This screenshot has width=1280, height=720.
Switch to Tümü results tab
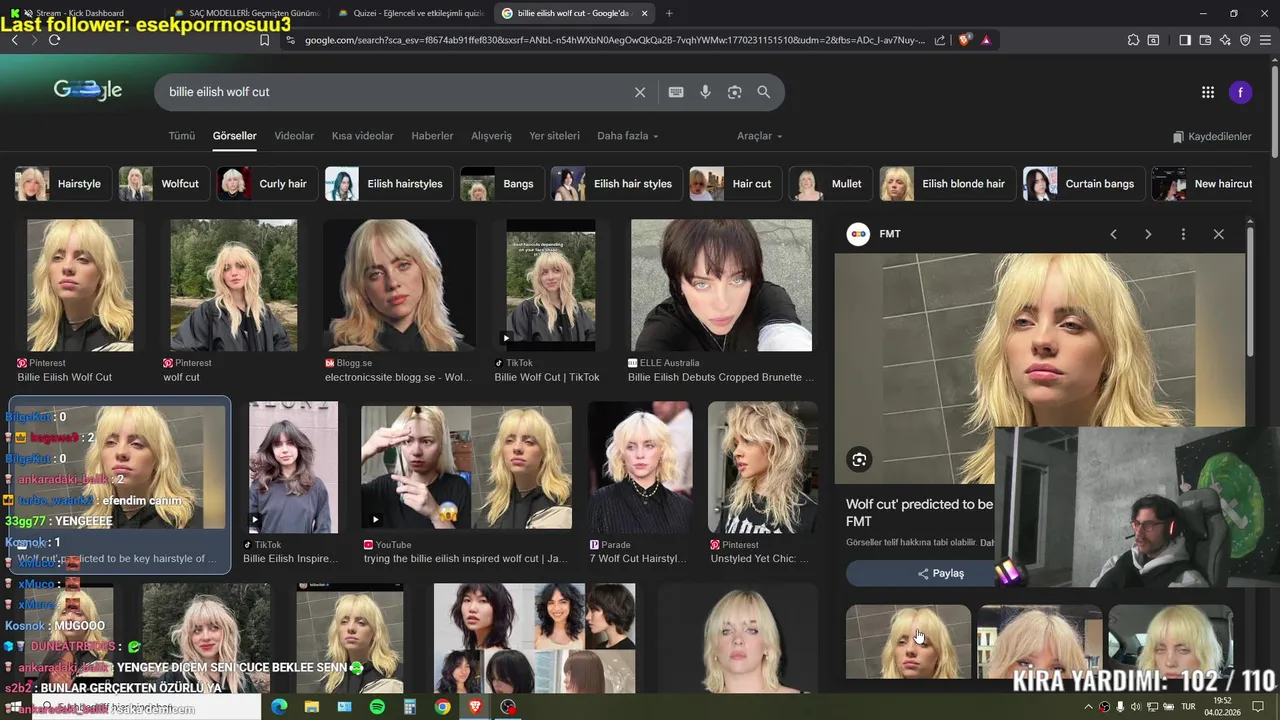[x=182, y=136]
